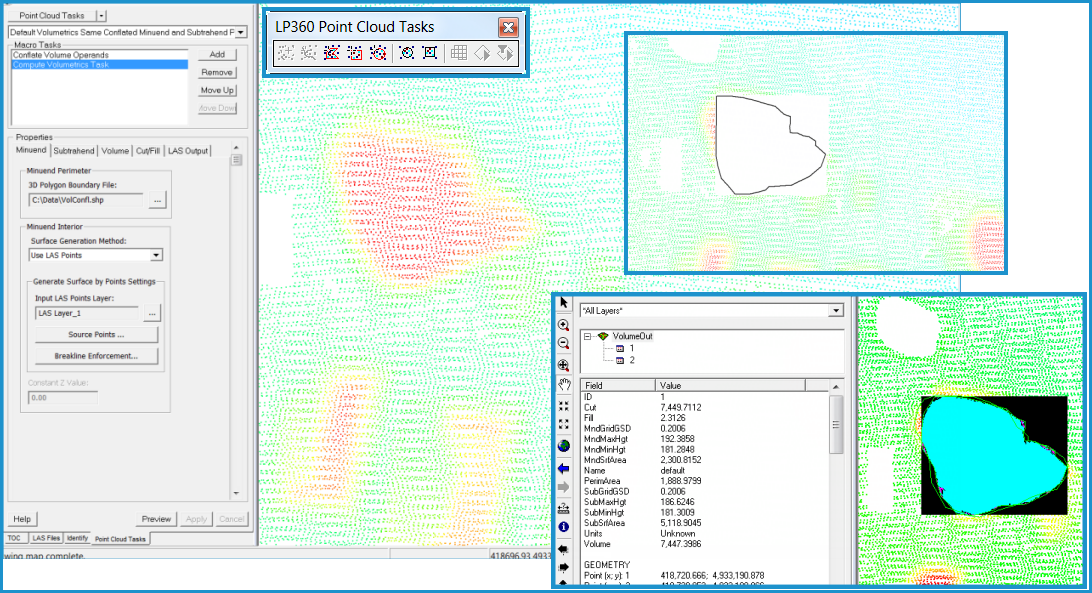Select the arrow pointer tool
The height and width of the screenshot is (593, 1092).
coord(564,302)
